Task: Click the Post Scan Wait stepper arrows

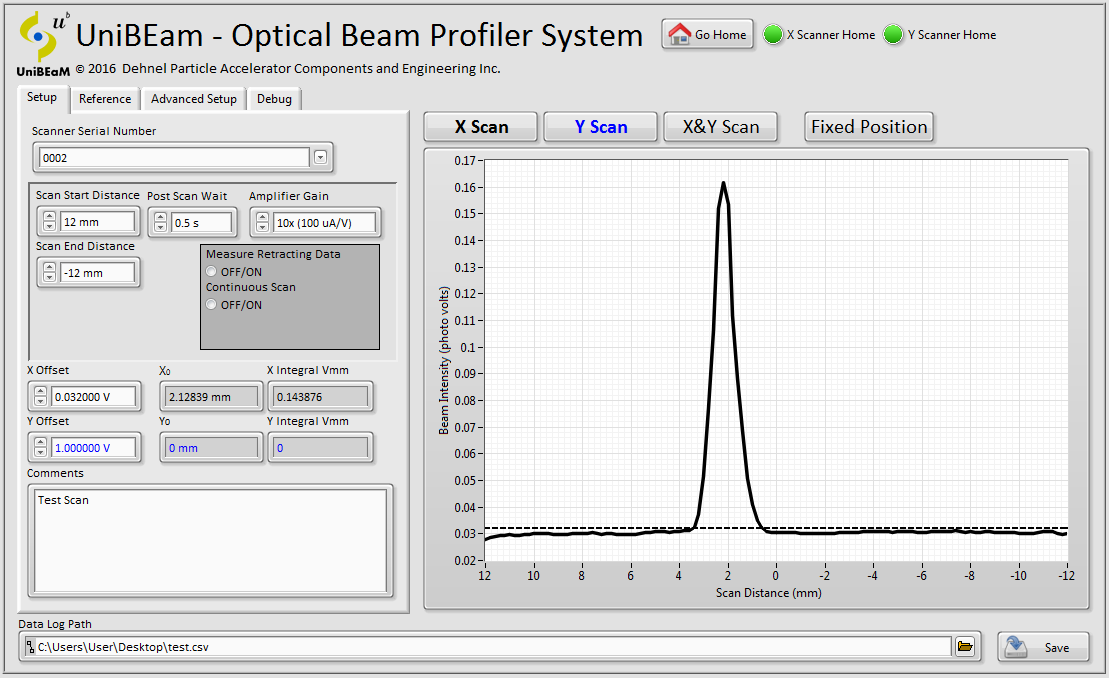Action: tap(159, 222)
